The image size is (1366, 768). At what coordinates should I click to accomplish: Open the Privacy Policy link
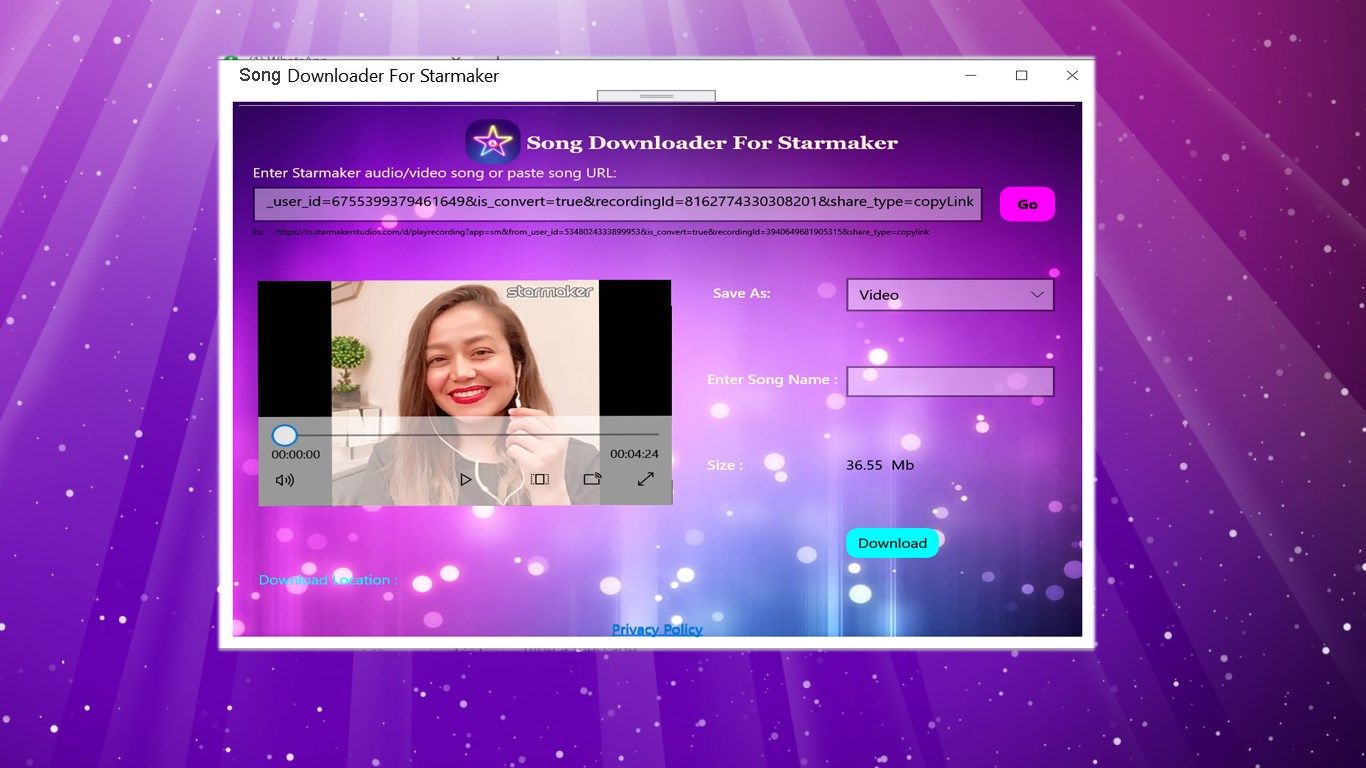(657, 629)
